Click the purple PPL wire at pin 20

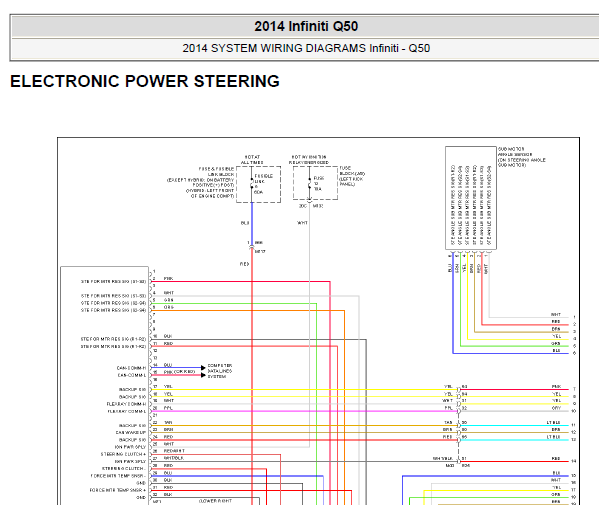[x=304, y=411]
